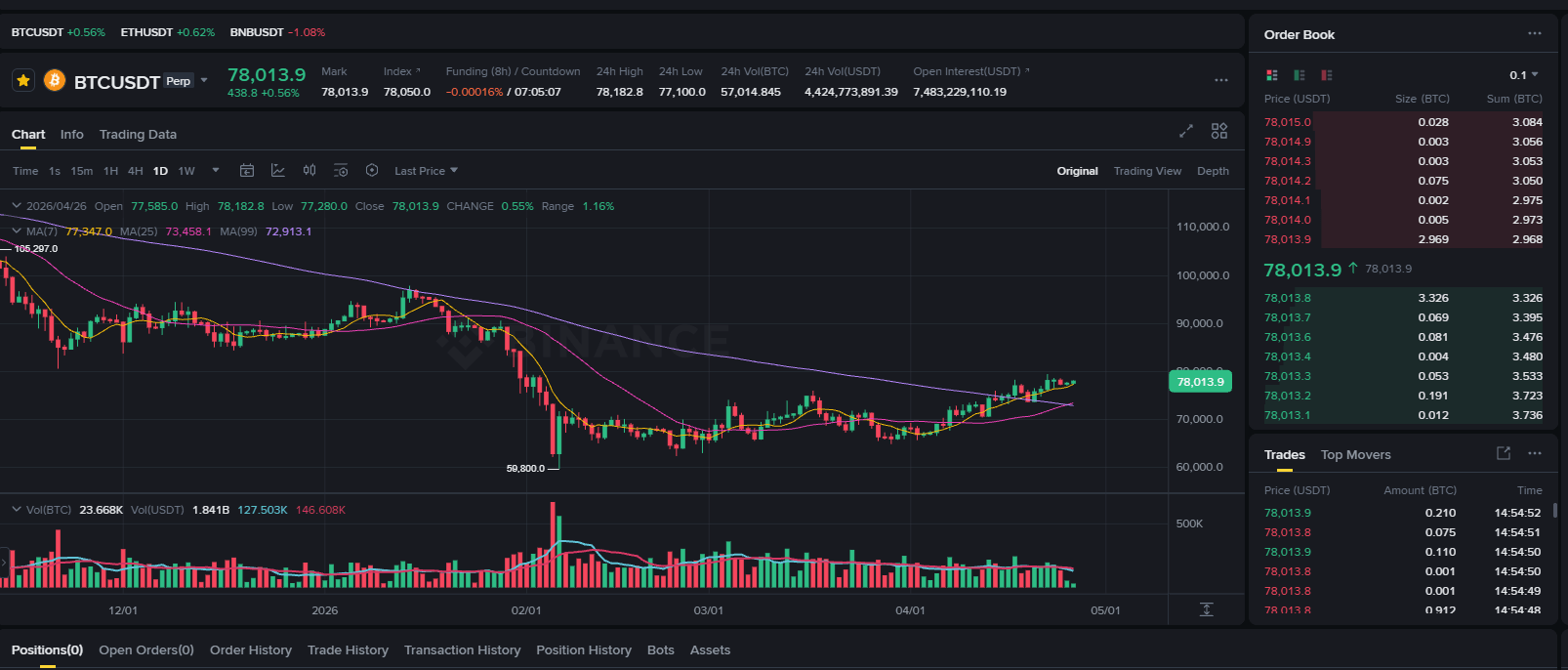Click ask price 78,013.9 in order book

pyautogui.click(x=1288, y=239)
